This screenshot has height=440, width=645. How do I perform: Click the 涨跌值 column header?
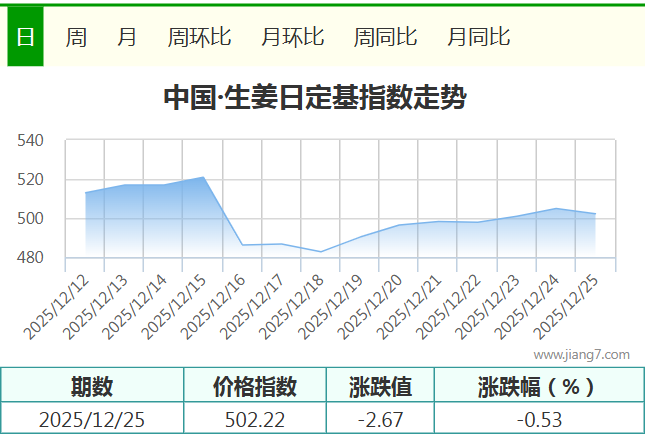(x=380, y=386)
